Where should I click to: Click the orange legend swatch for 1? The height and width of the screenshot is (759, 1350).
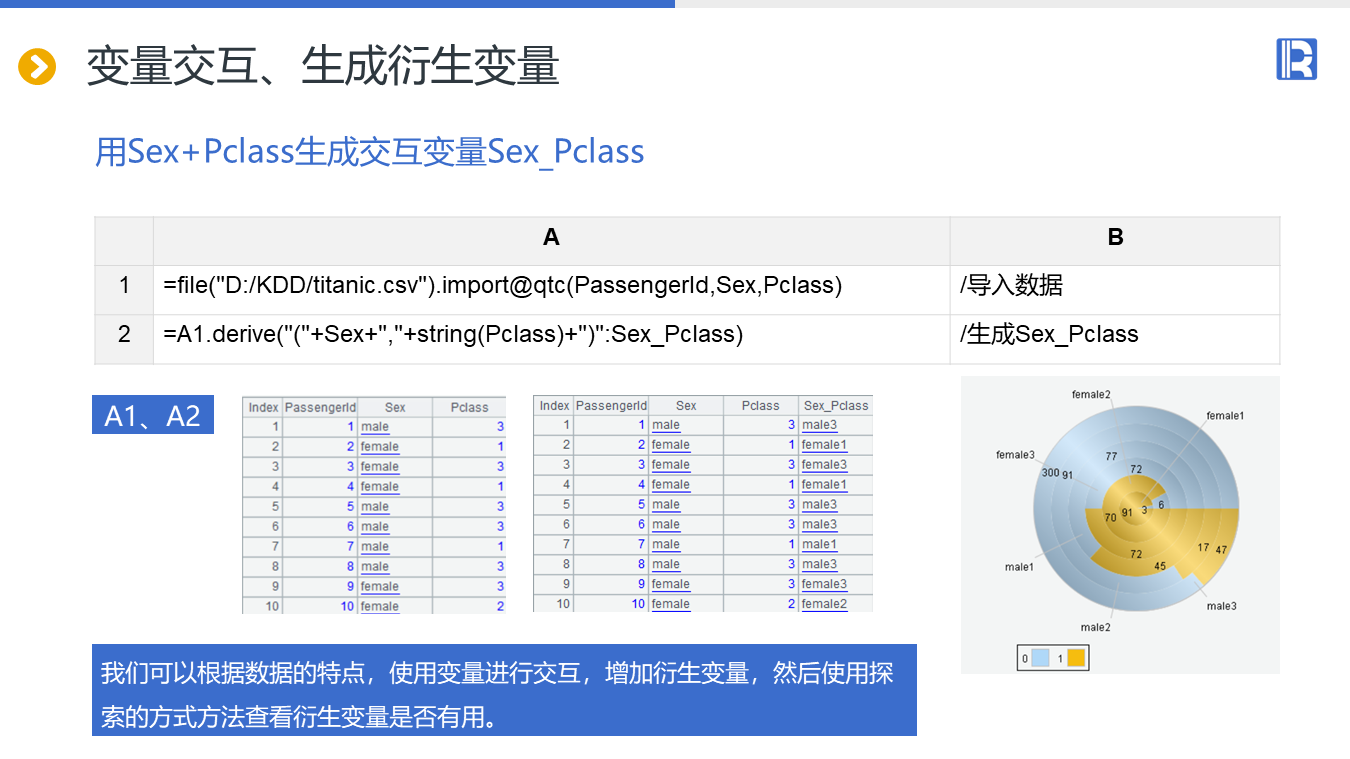coord(1075,658)
